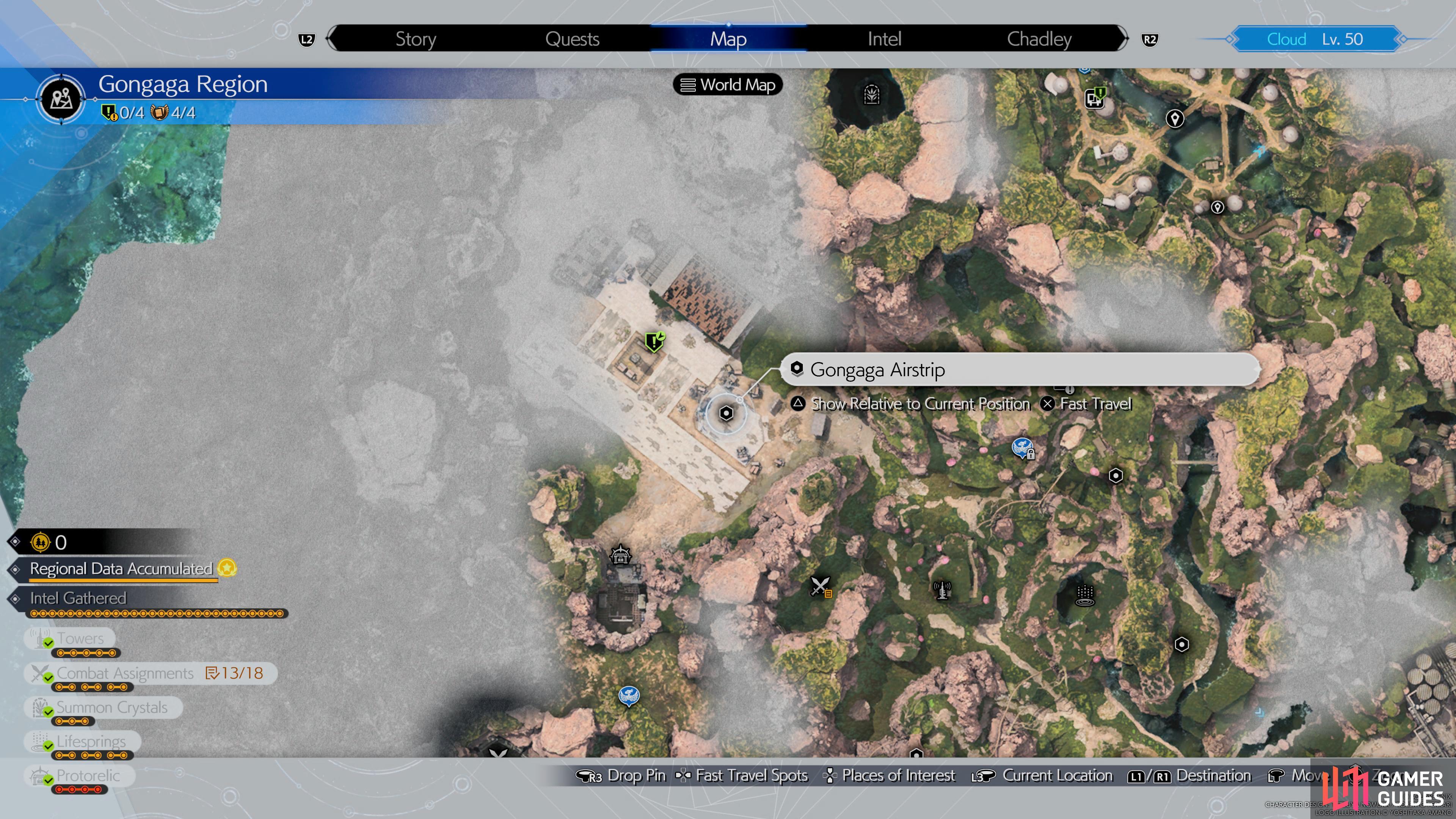Click the gold star next to Regional Data
This screenshot has height=819, width=1456.
227,568
